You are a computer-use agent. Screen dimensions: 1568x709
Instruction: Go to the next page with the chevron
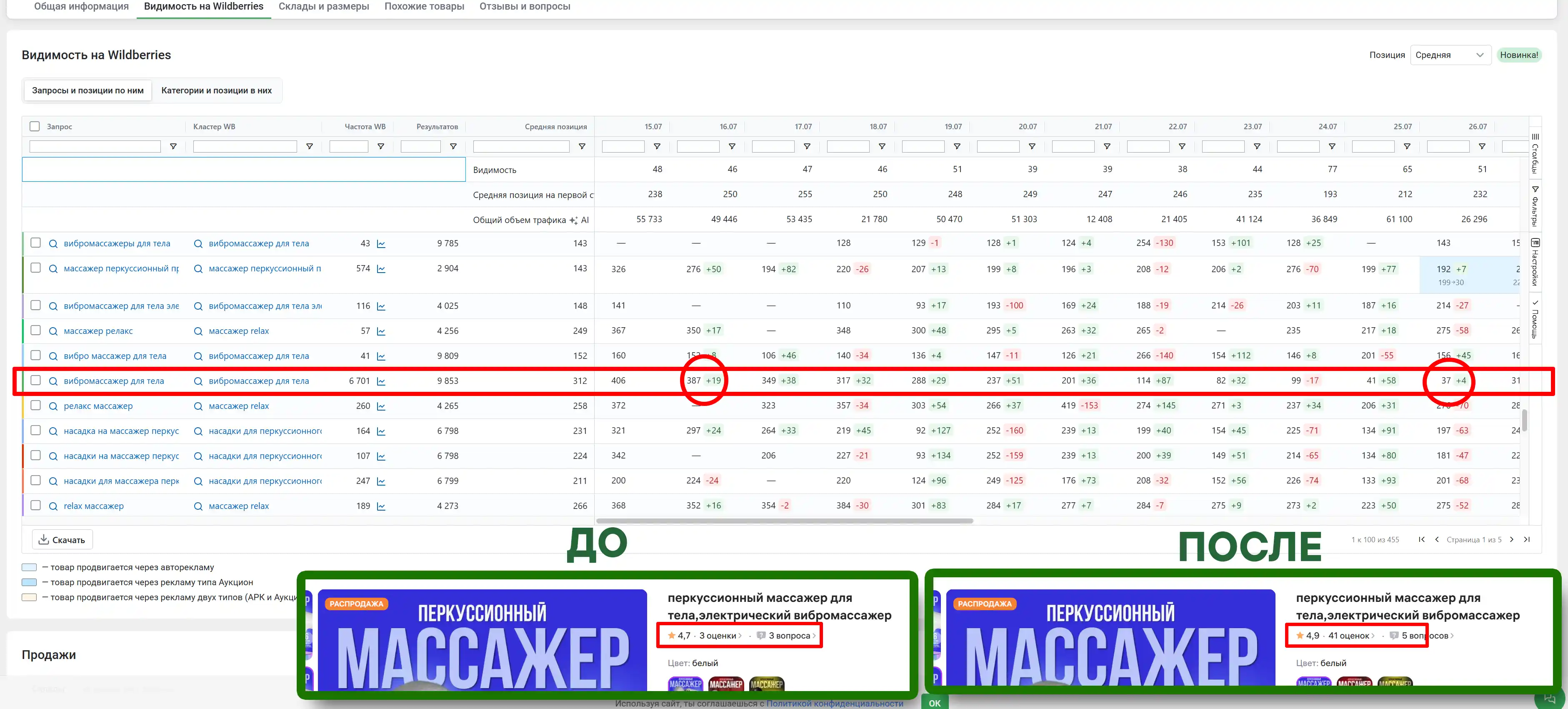click(x=1511, y=540)
